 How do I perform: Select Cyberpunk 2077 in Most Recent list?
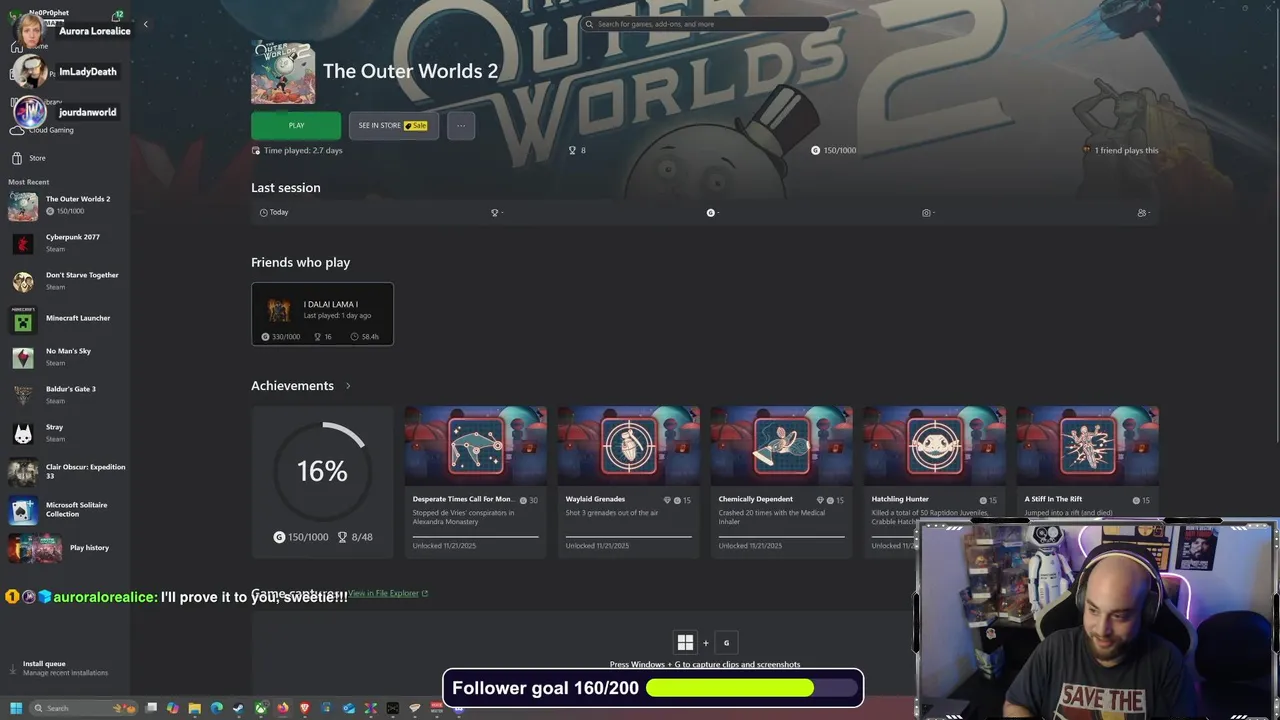(x=65, y=243)
